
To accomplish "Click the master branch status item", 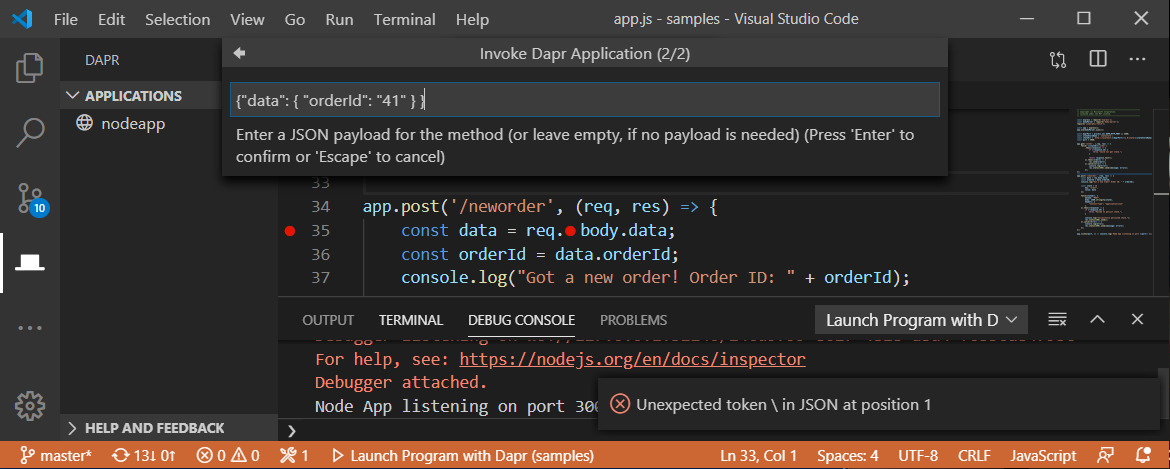I will click(x=56, y=456).
